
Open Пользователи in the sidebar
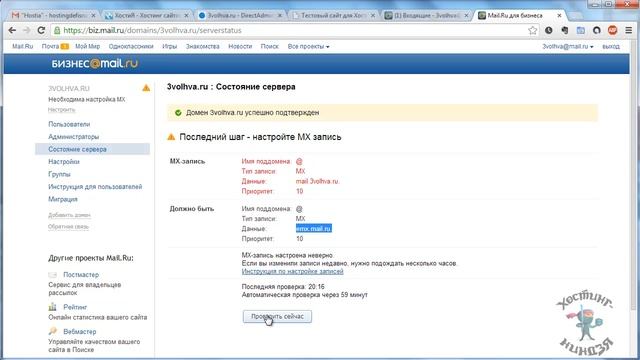[x=69, y=124]
